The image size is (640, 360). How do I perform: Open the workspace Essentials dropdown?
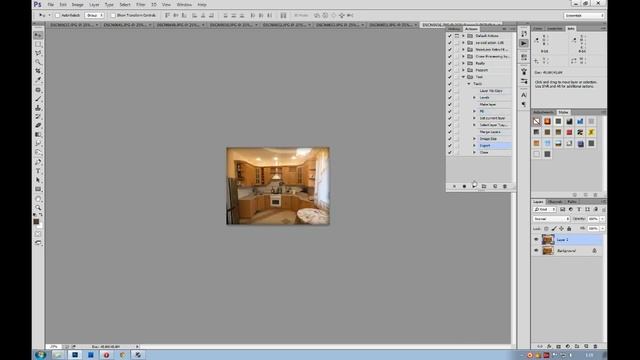pos(584,16)
